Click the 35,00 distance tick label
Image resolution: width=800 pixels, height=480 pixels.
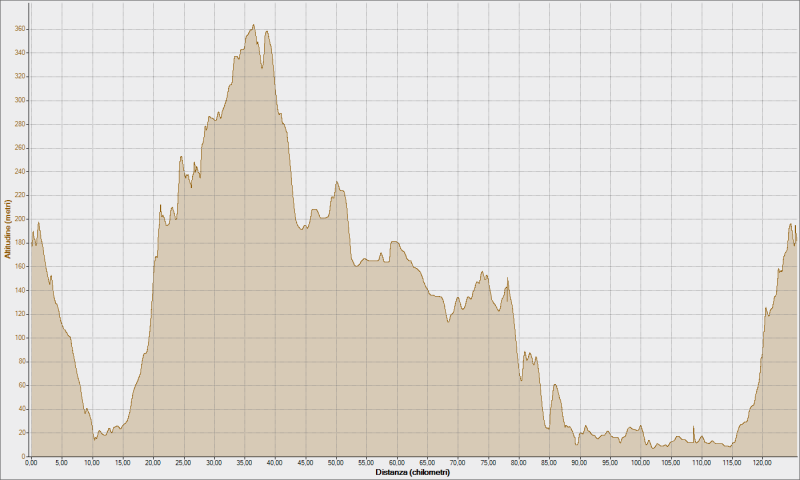244,463
